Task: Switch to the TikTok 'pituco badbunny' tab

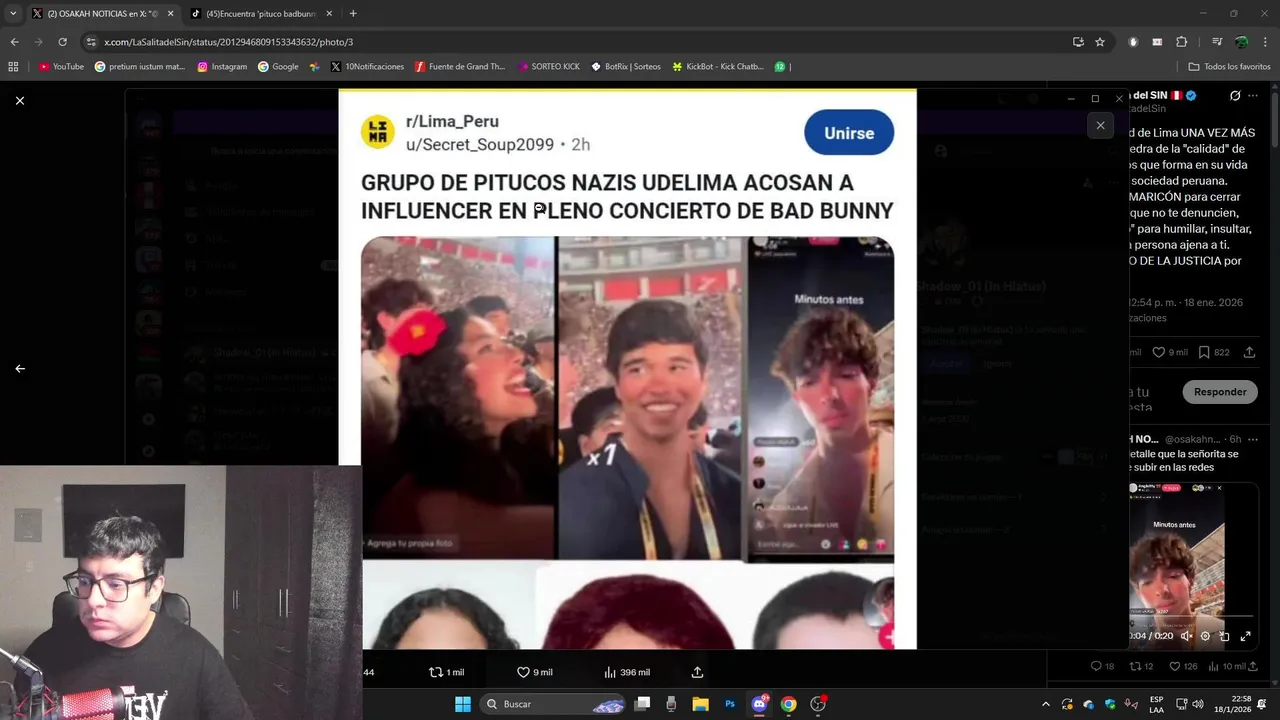Action: [x=260, y=13]
